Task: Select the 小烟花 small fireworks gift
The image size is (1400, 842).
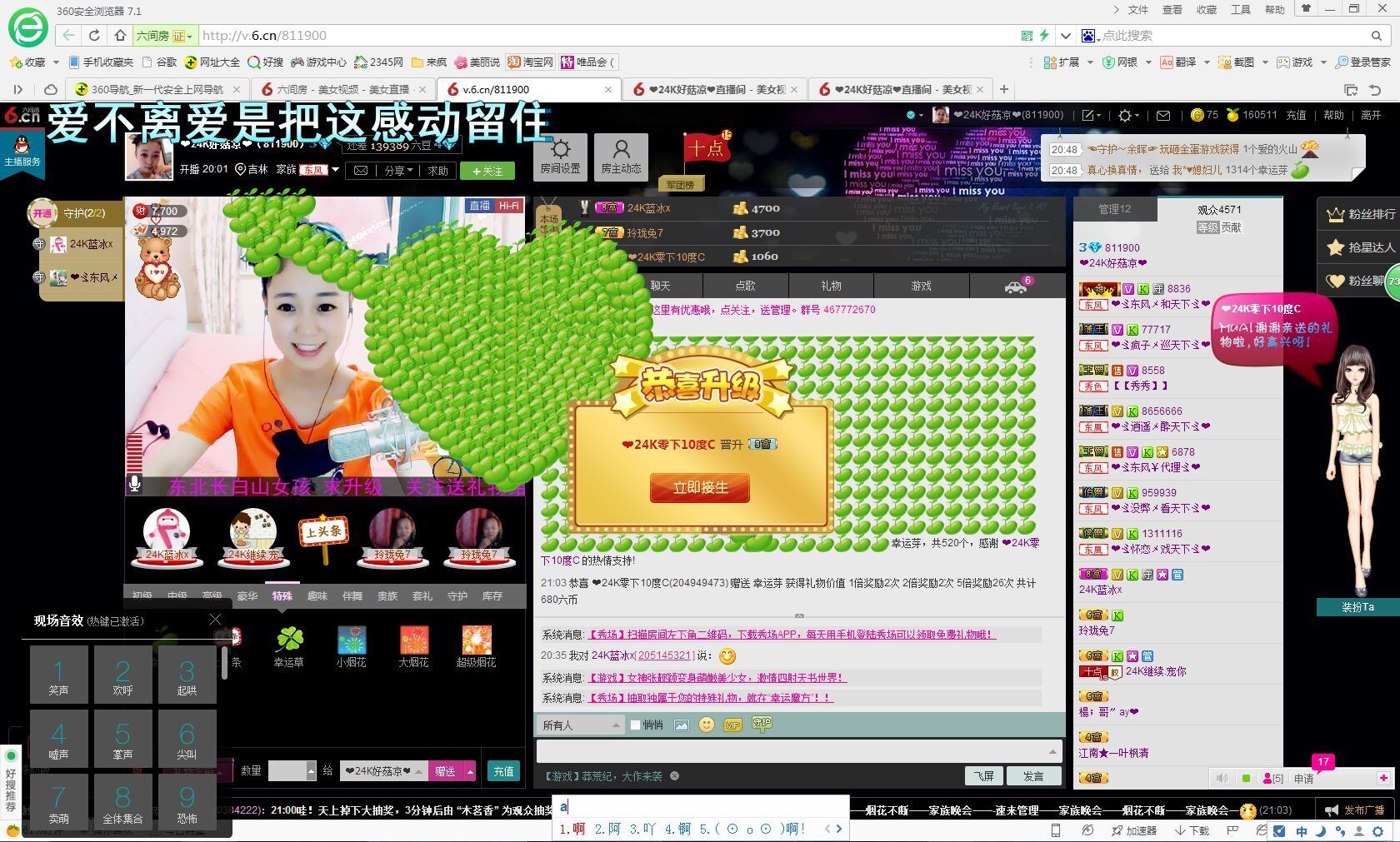Action: (x=352, y=646)
